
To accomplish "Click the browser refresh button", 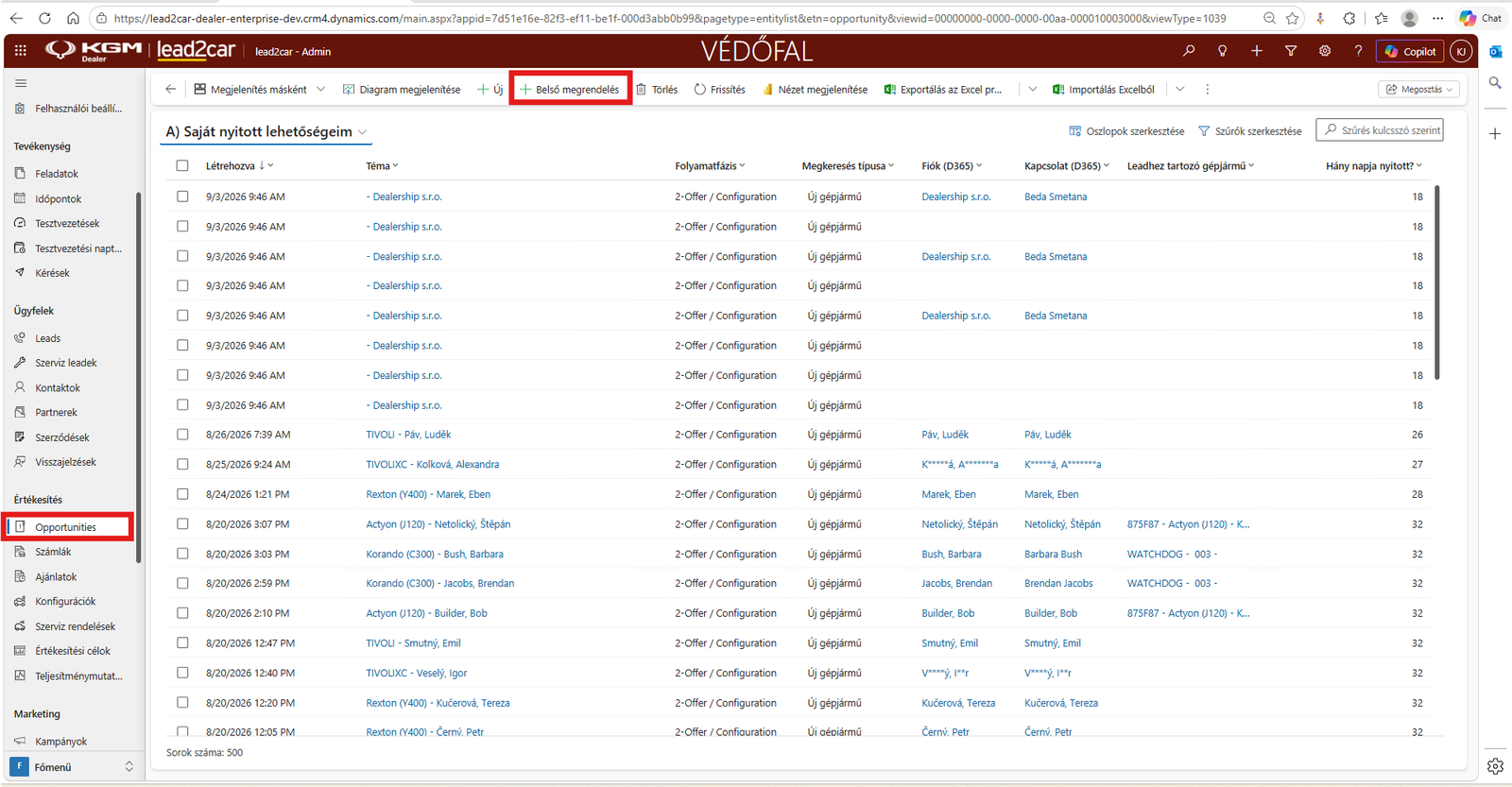I will pos(44,18).
